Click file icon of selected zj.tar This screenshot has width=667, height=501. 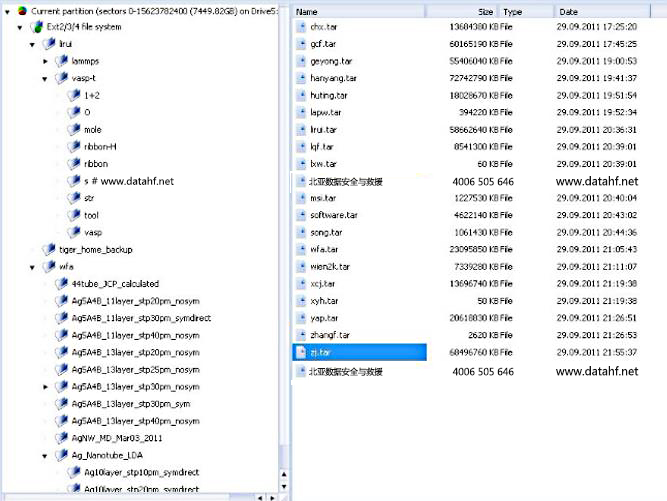301,352
